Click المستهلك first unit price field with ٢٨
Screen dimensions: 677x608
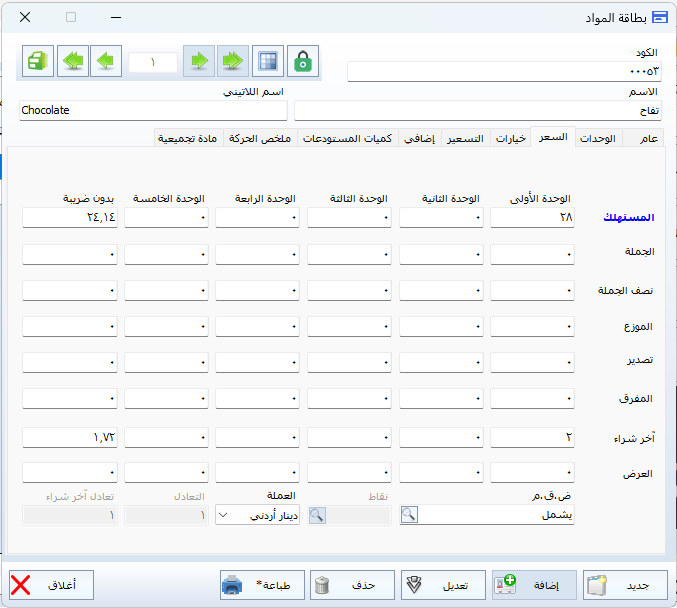point(532,217)
